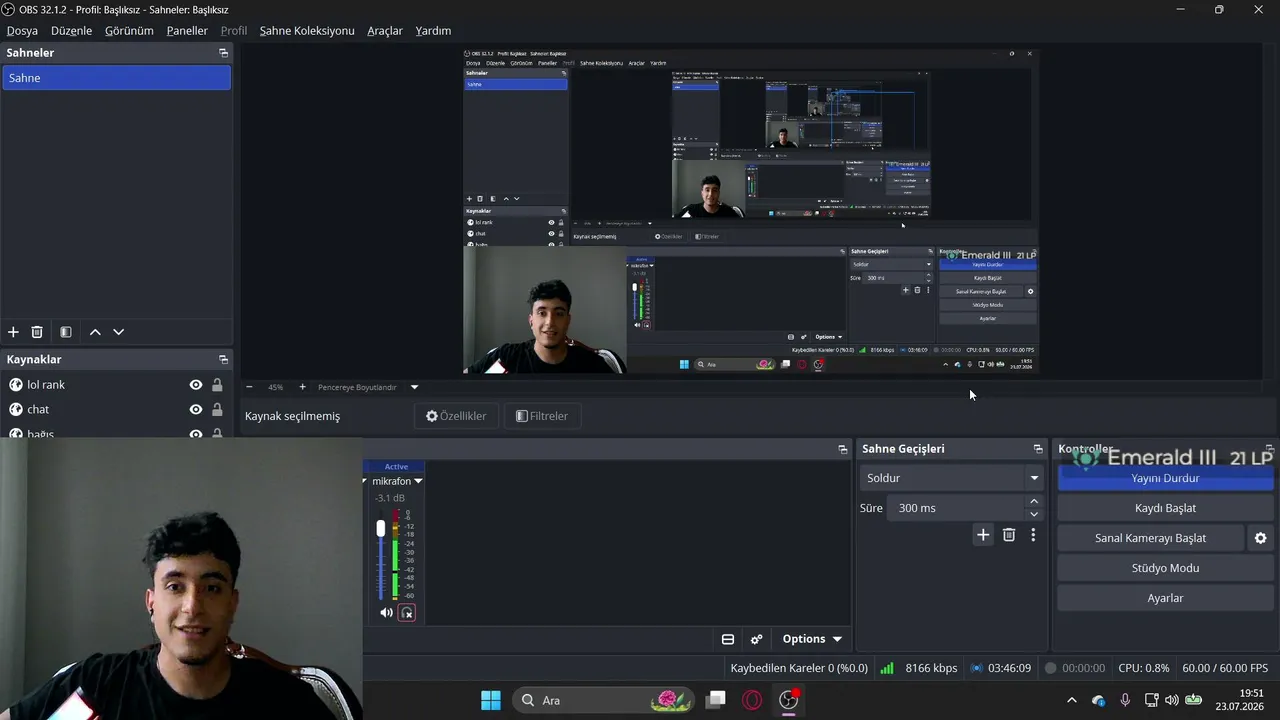Viewport: 1280px width, 720px height.
Task: Click the microphone icon in the system tray
Action: click(1125, 700)
